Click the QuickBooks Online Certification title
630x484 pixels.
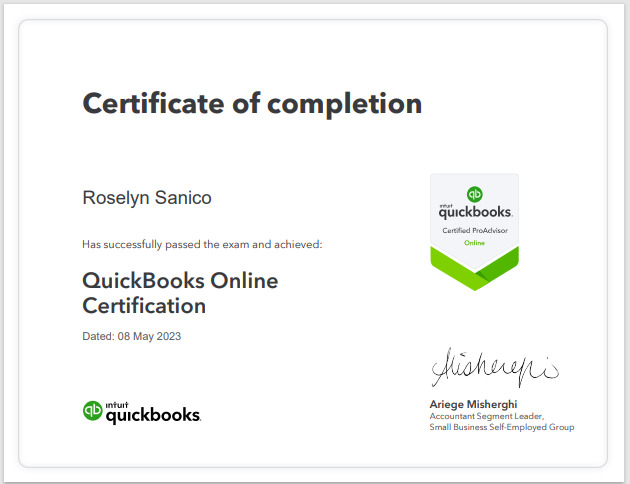(x=180, y=293)
